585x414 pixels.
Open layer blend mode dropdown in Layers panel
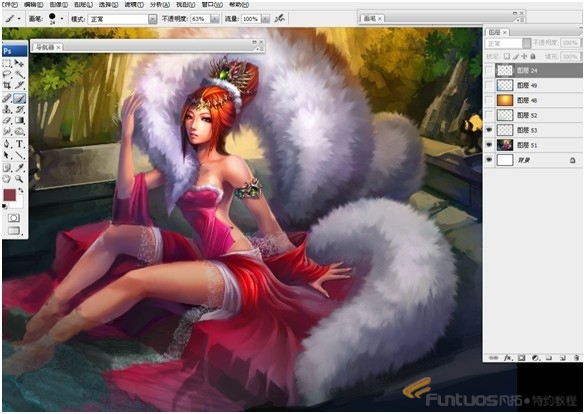click(x=526, y=44)
